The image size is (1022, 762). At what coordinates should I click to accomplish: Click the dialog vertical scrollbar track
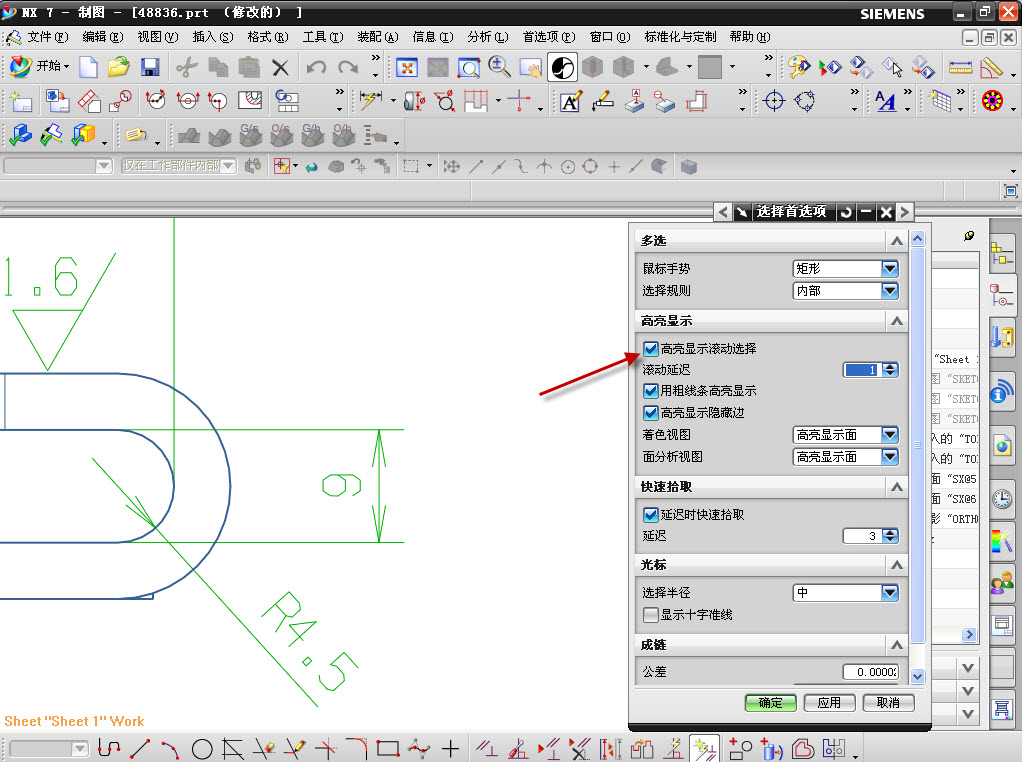918,456
